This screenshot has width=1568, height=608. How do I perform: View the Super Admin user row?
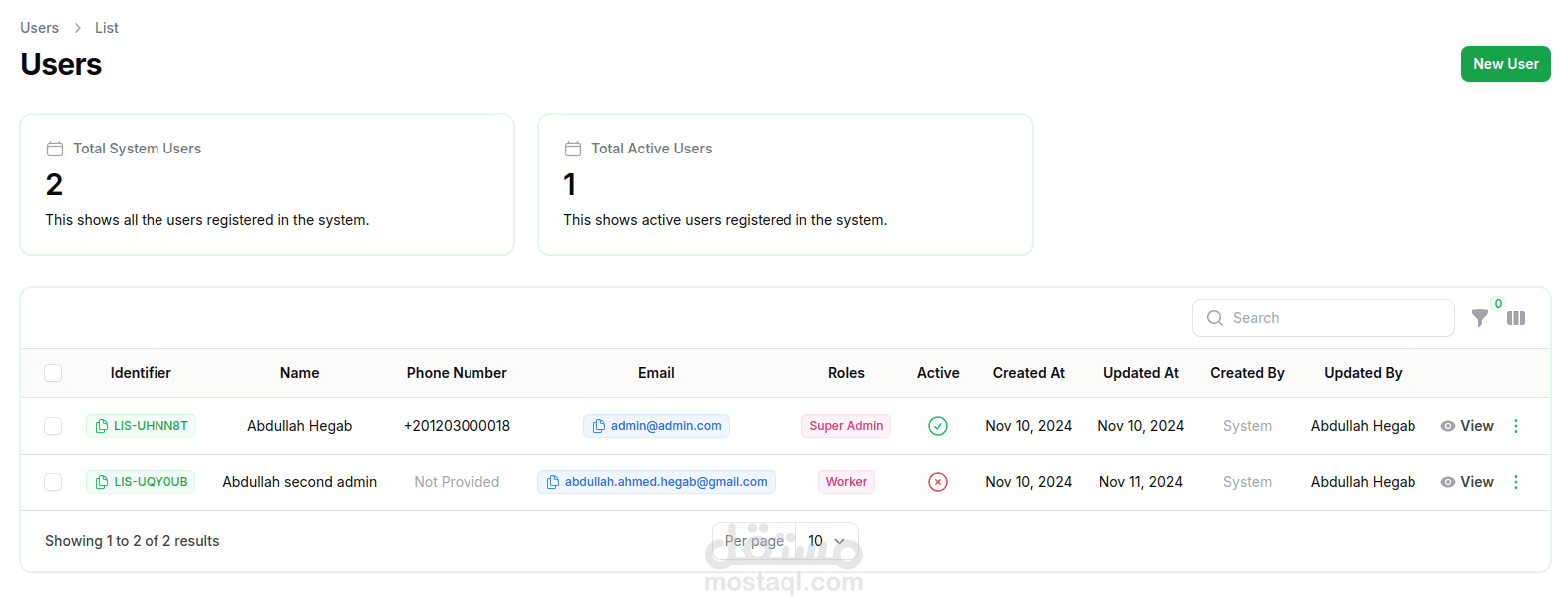pyautogui.click(x=1467, y=426)
